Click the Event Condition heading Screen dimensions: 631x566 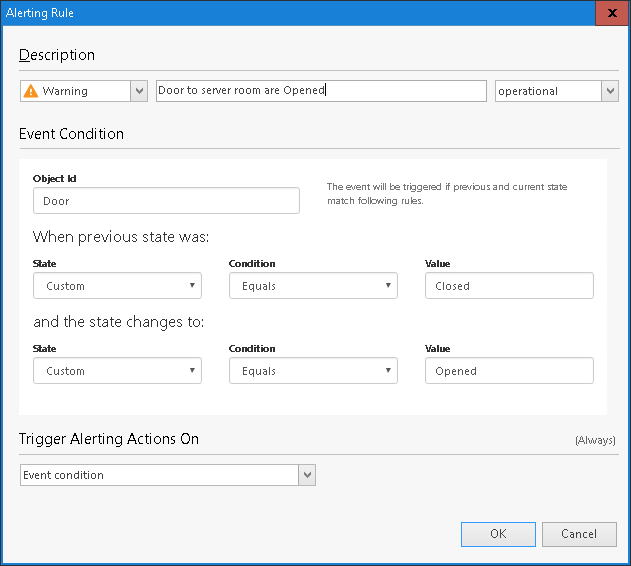click(71, 134)
